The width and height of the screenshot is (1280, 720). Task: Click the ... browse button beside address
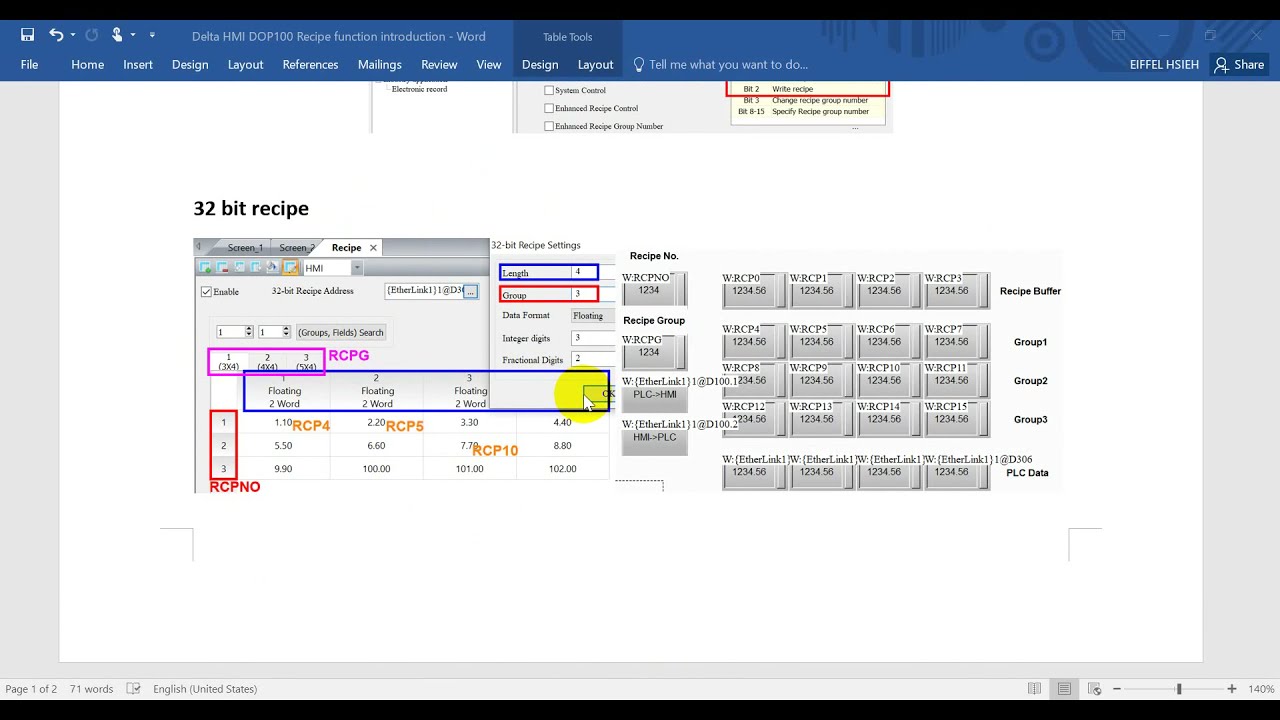pyautogui.click(x=471, y=291)
